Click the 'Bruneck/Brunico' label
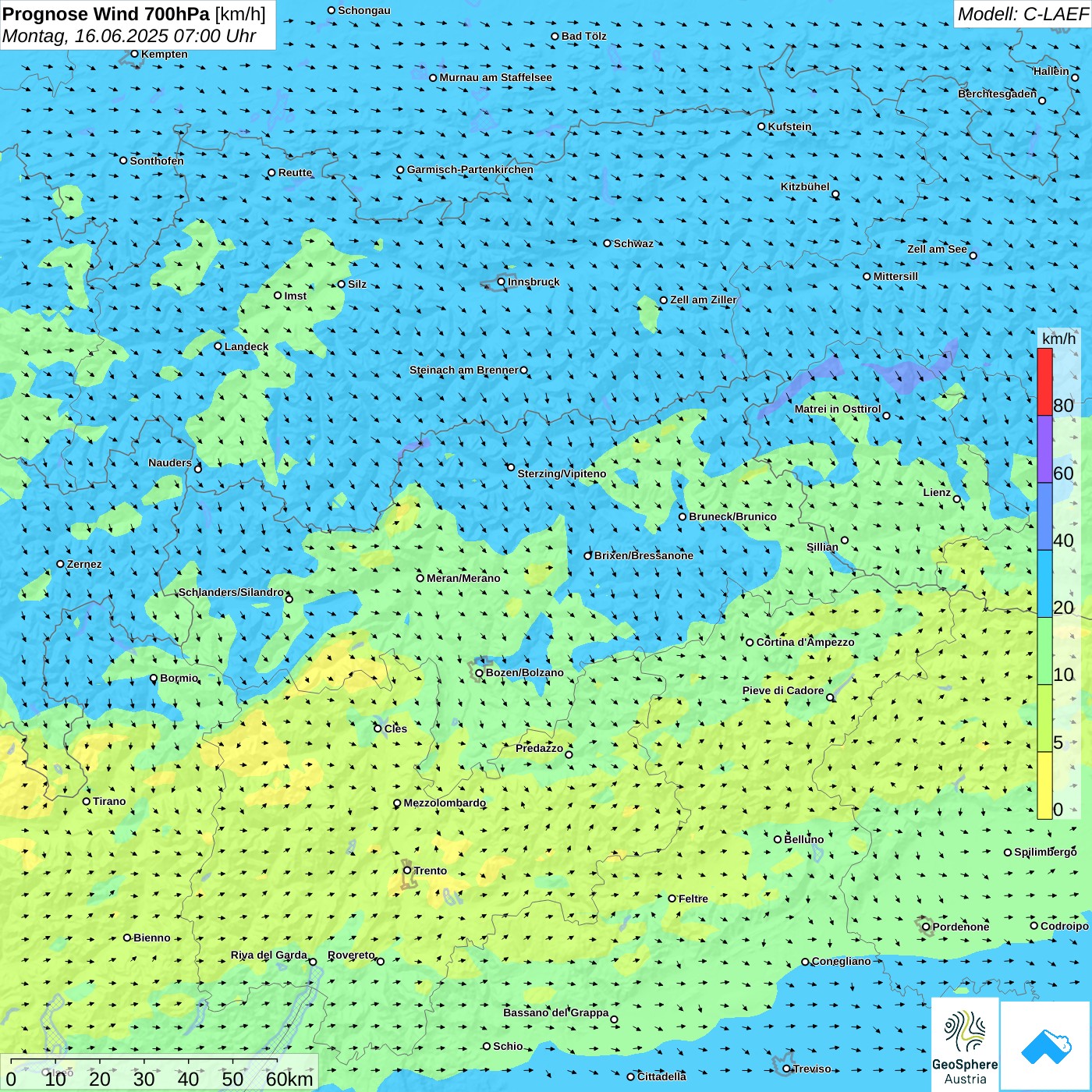This screenshot has height=1092, width=1092. pyautogui.click(x=732, y=516)
